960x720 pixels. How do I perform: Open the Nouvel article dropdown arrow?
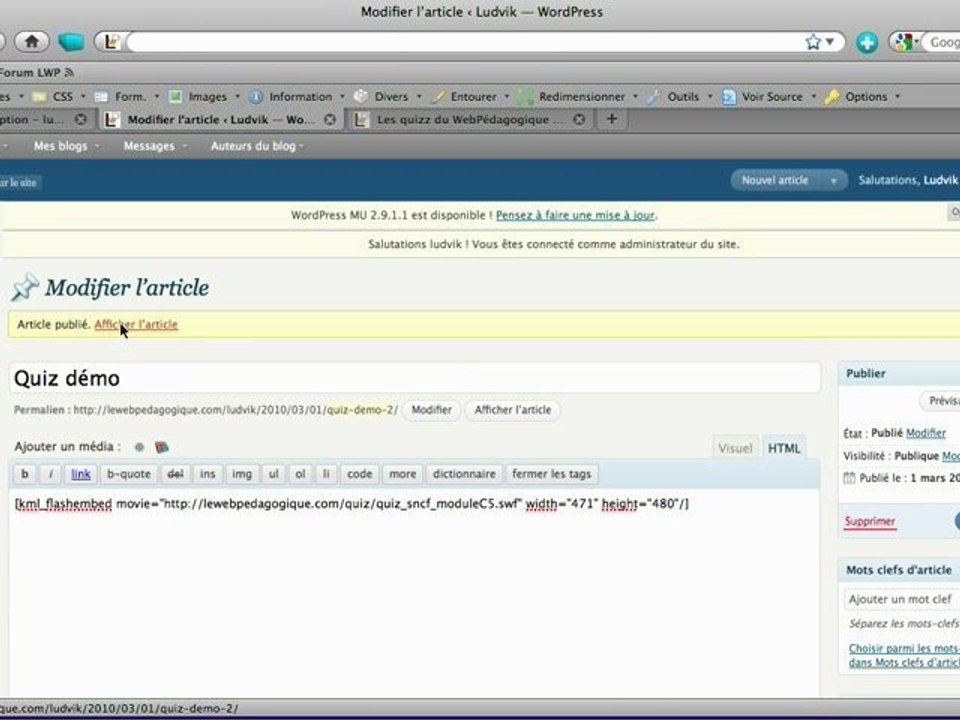click(833, 181)
